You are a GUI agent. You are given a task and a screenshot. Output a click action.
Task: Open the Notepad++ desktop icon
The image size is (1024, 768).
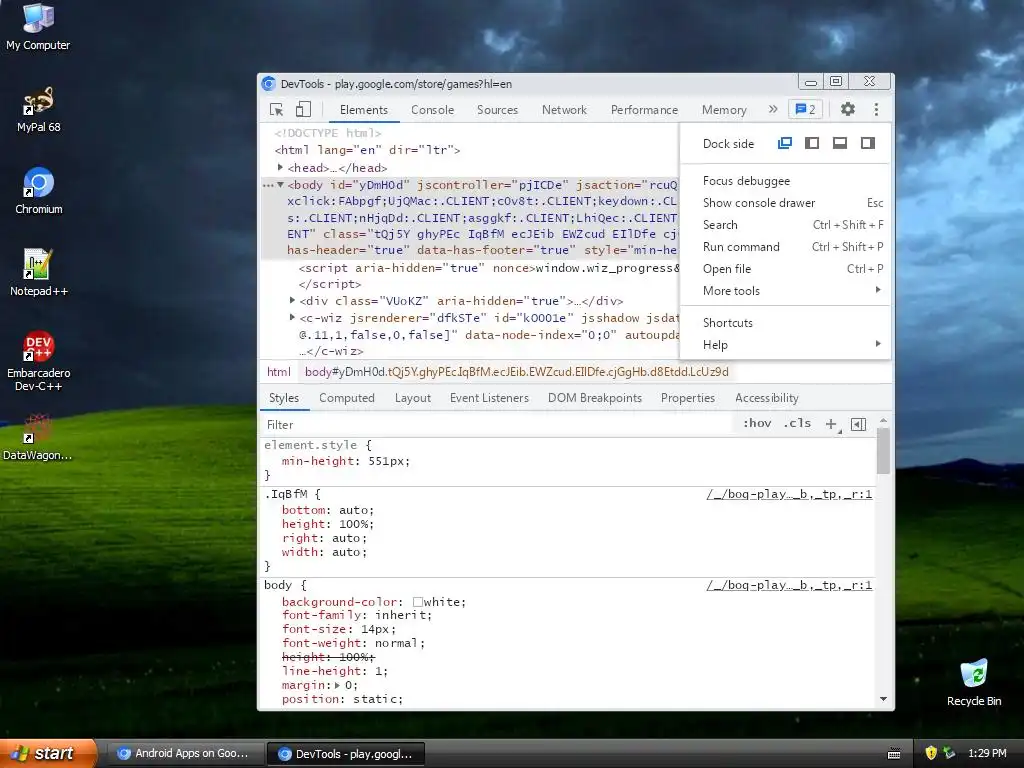pyautogui.click(x=39, y=273)
